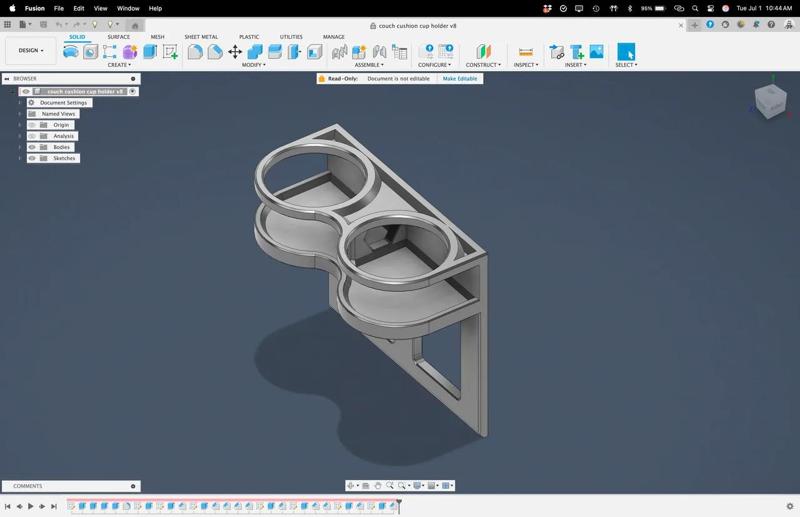Click the Insert Canvas image icon
Screen dimensions: 800x517
[x=596, y=51]
